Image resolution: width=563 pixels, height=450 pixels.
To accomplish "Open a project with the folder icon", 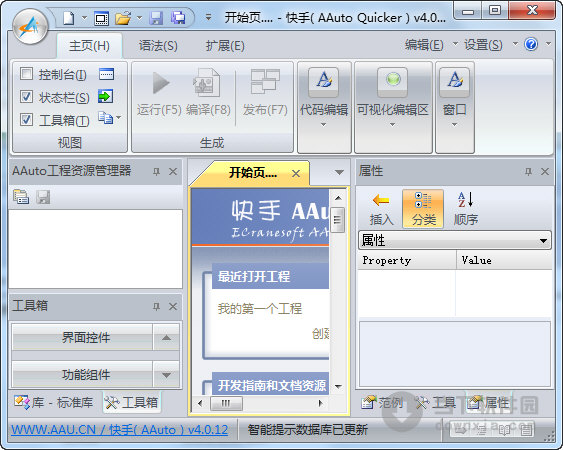I will (123, 18).
